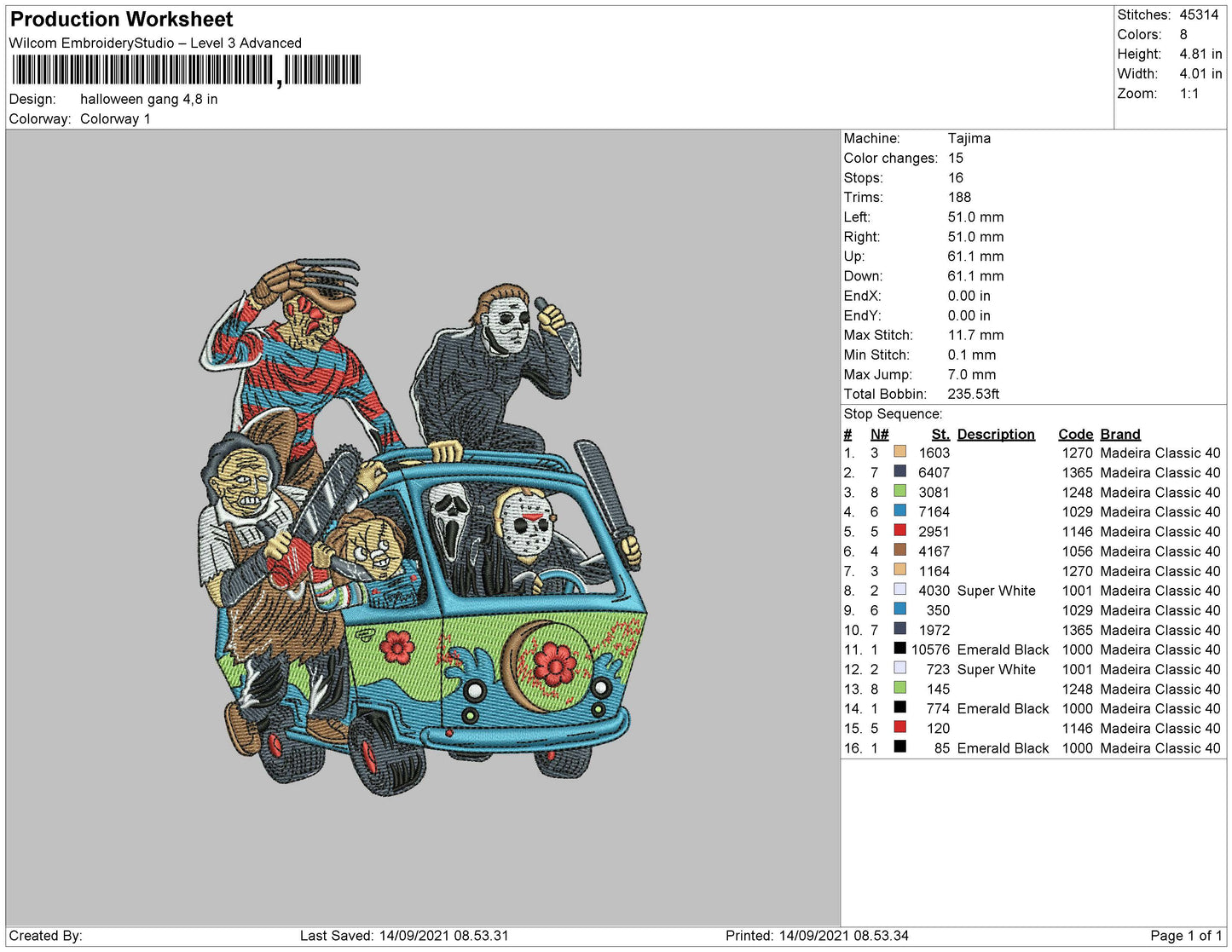Pick the blue swatch in stop row 4
The image size is (1232, 952).
[900, 510]
